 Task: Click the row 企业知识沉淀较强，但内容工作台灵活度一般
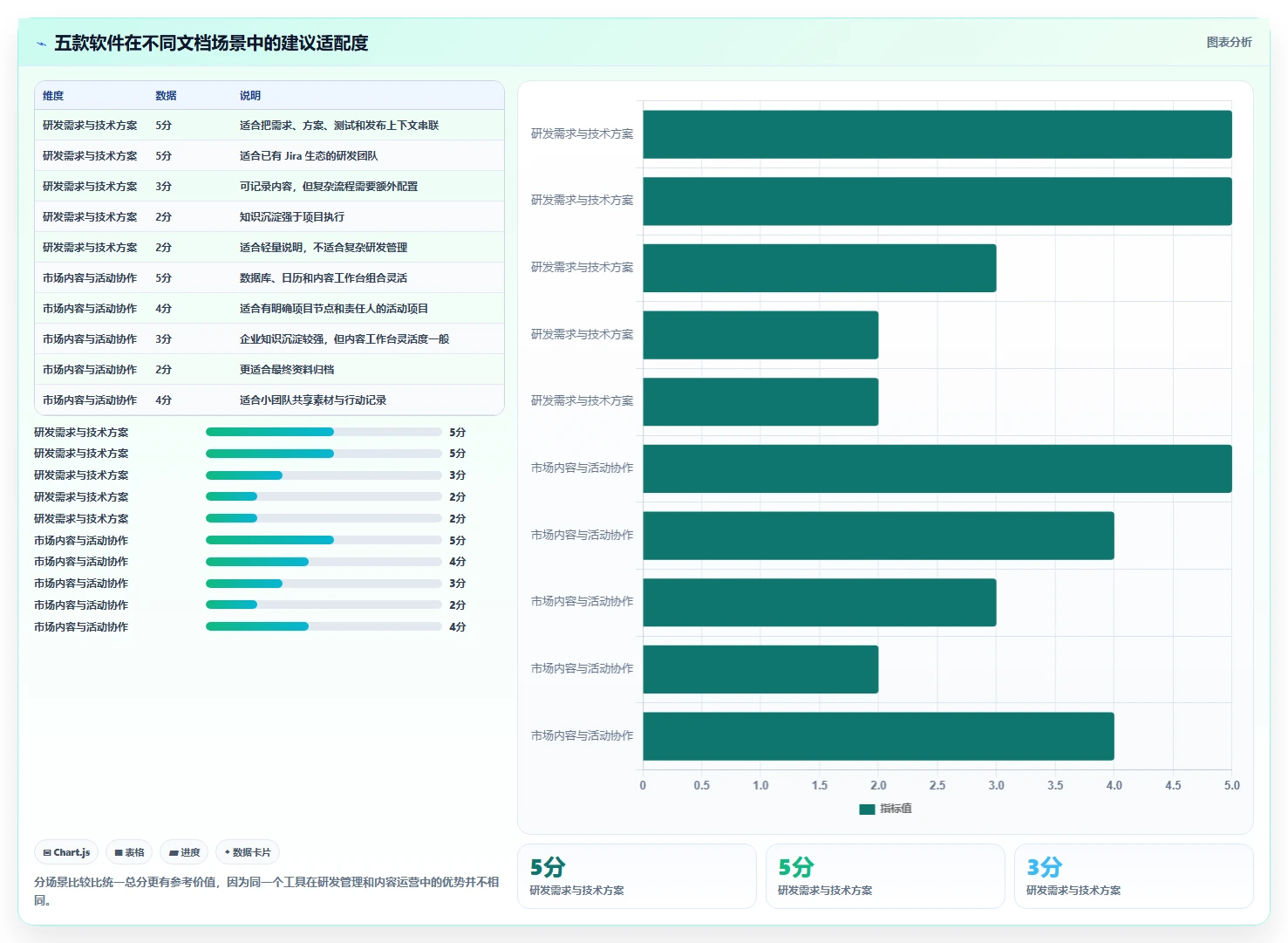tap(269, 338)
